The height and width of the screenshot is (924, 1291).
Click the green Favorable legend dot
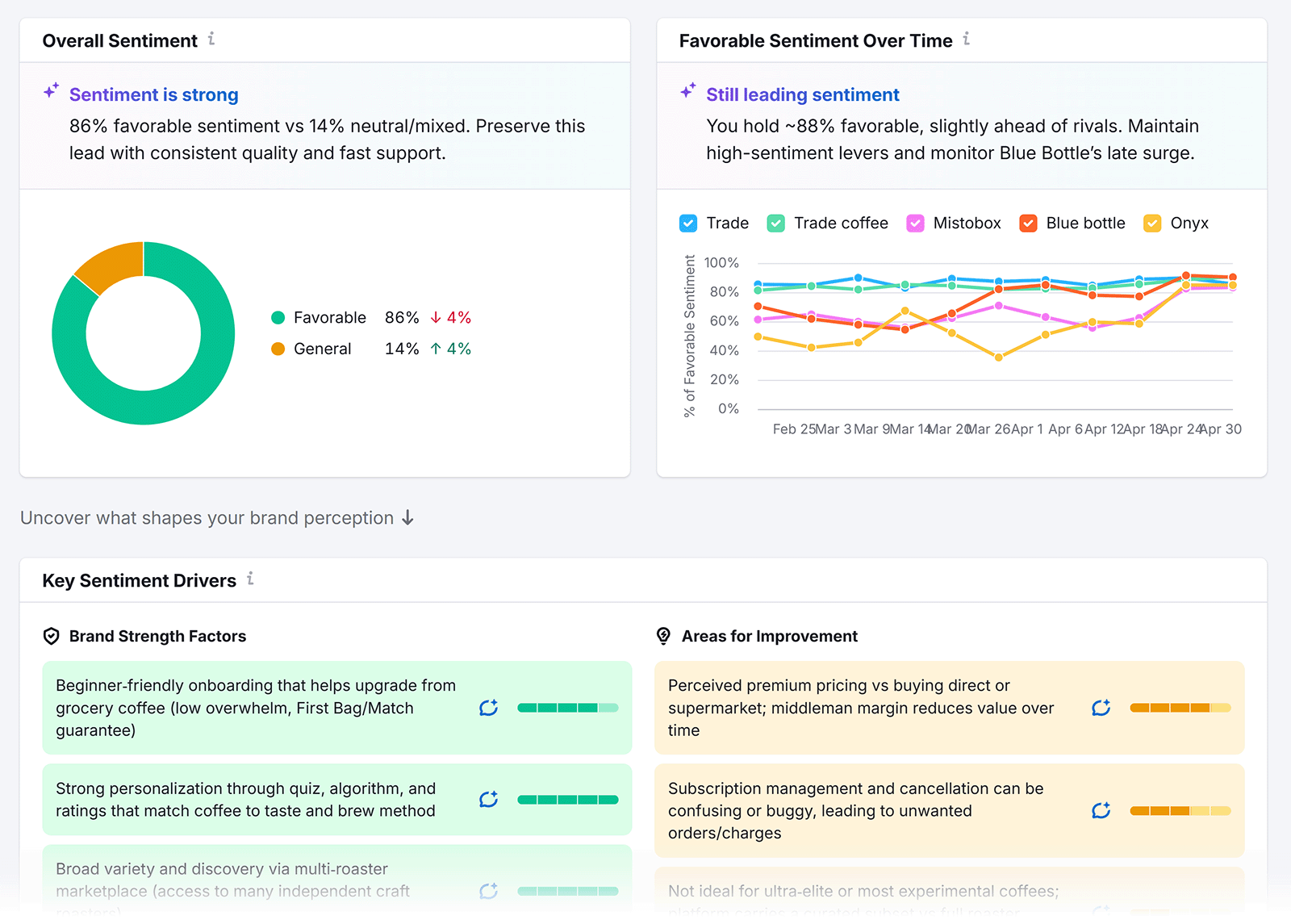[x=278, y=318]
